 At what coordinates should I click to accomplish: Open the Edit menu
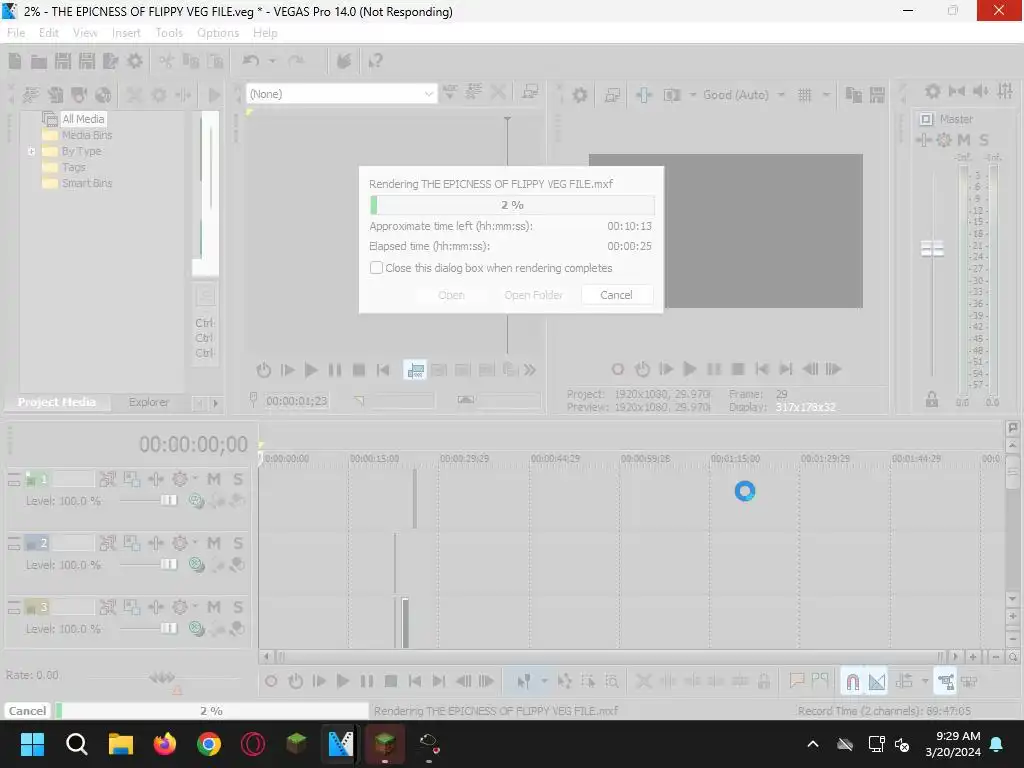pyautogui.click(x=48, y=33)
